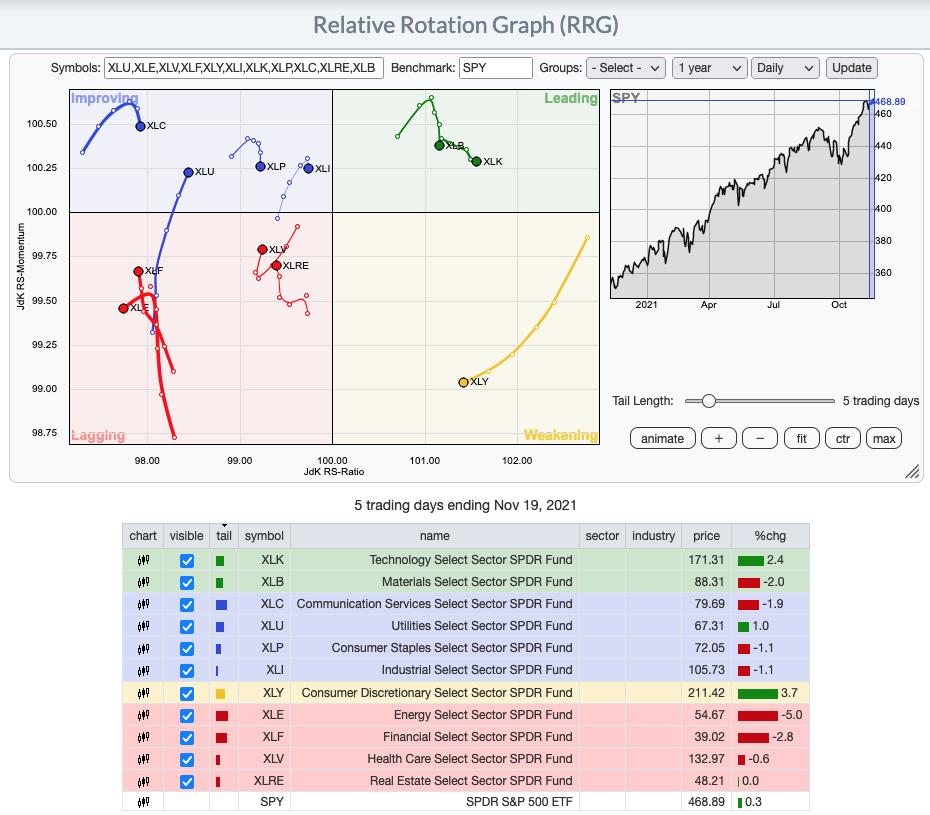Uncheck XLU visible checkbox
Screen dimensions: 930x815
click(x=187, y=626)
